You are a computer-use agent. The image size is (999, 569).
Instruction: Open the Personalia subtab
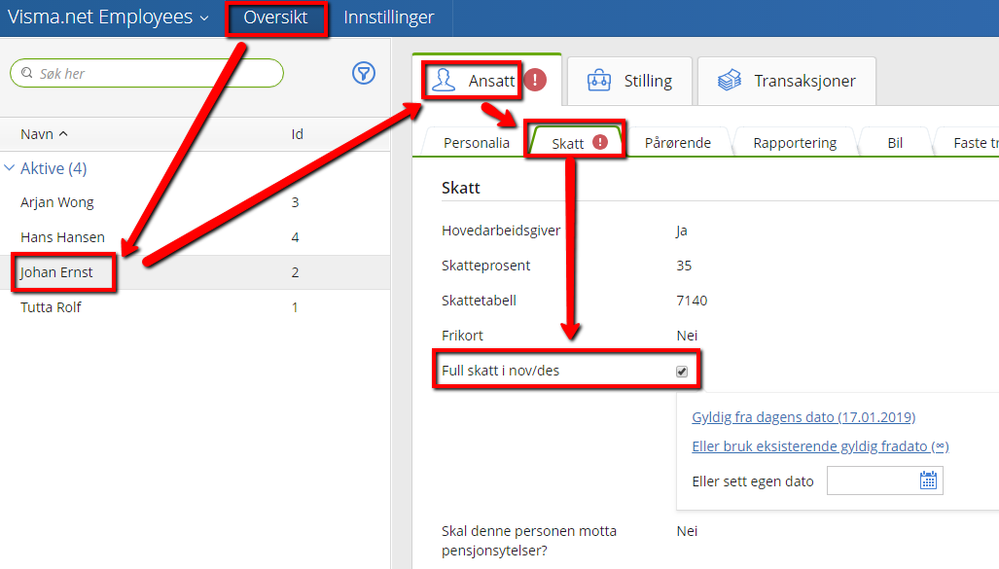pos(476,143)
